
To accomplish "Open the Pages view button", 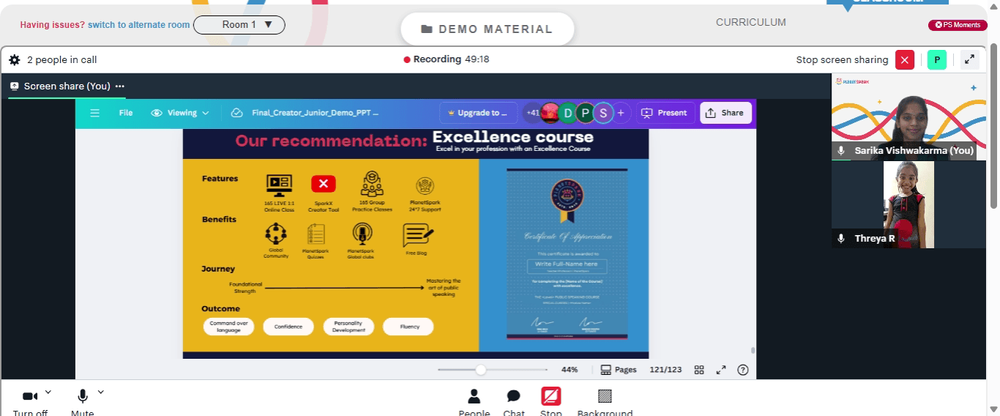I will coord(619,370).
